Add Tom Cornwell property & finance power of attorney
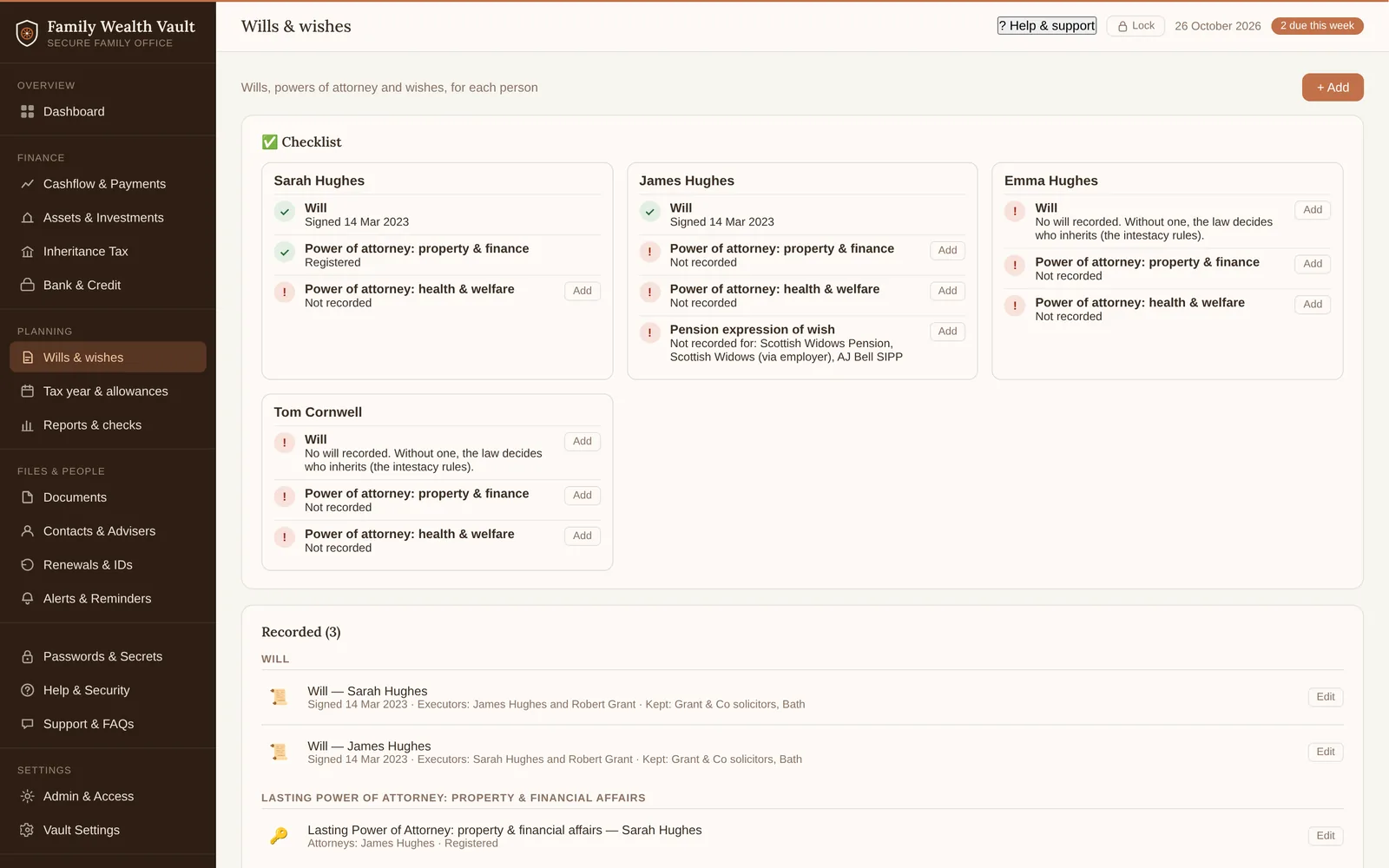Image resolution: width=1389 pixels, height=868 pixels. [583, 496]
